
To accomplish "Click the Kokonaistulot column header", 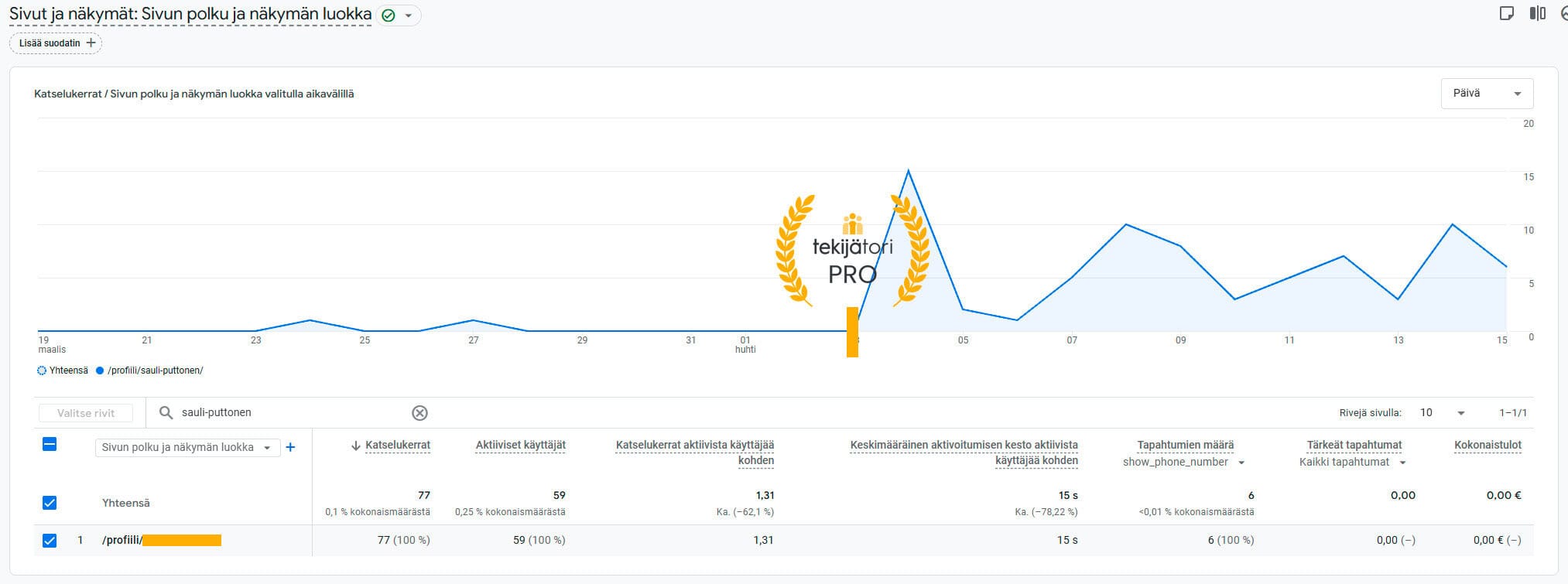I will 1488,445.
